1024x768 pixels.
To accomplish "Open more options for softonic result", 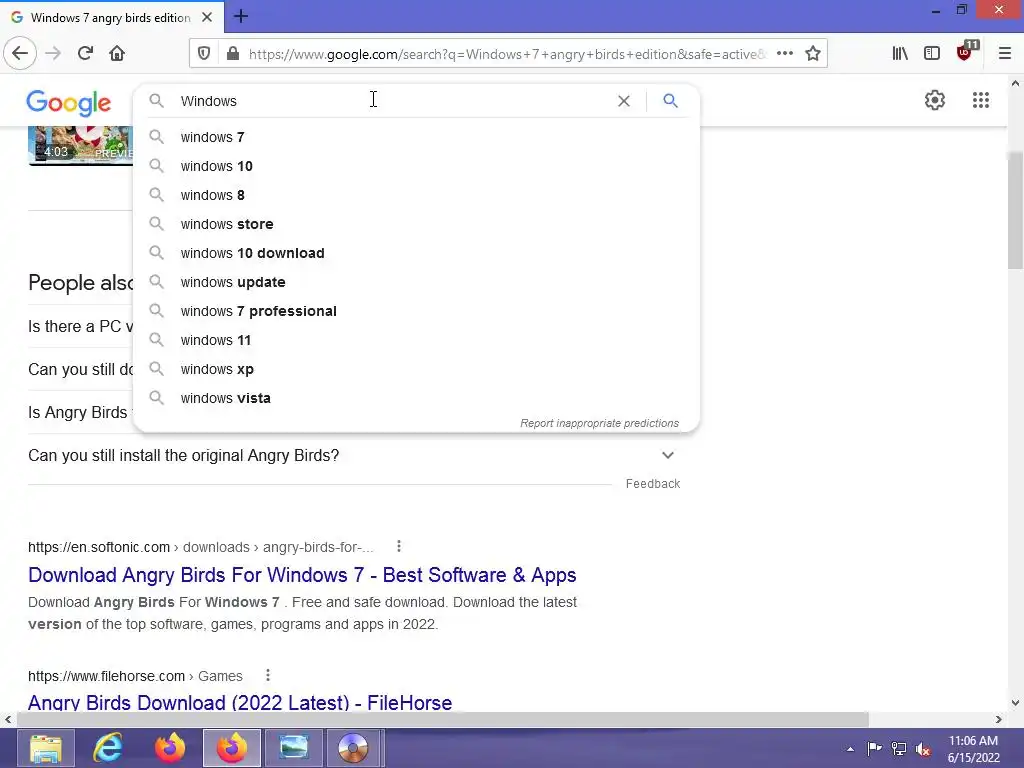I will click(398, 547).
